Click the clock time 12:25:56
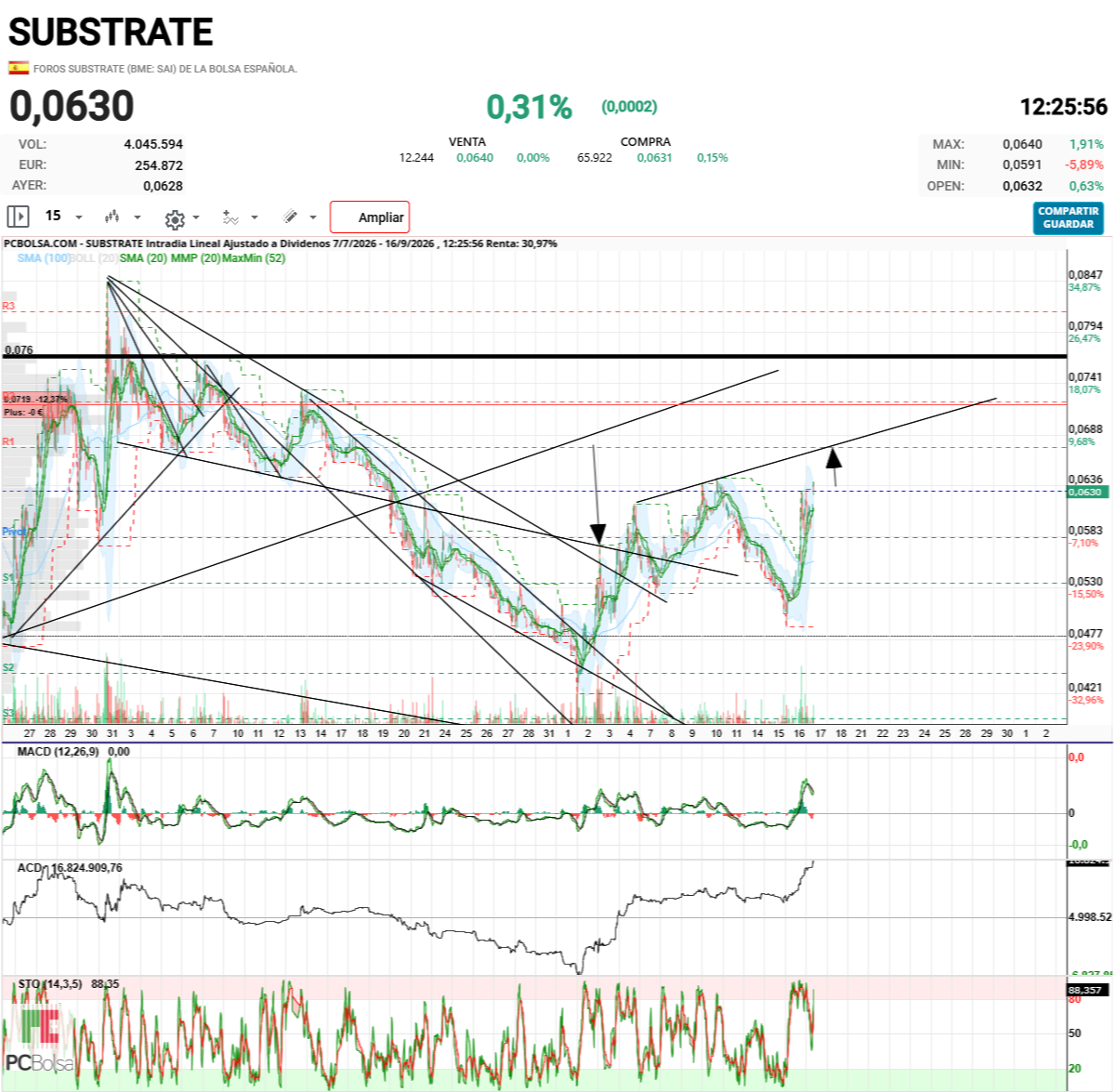 tap(1064, 107)
